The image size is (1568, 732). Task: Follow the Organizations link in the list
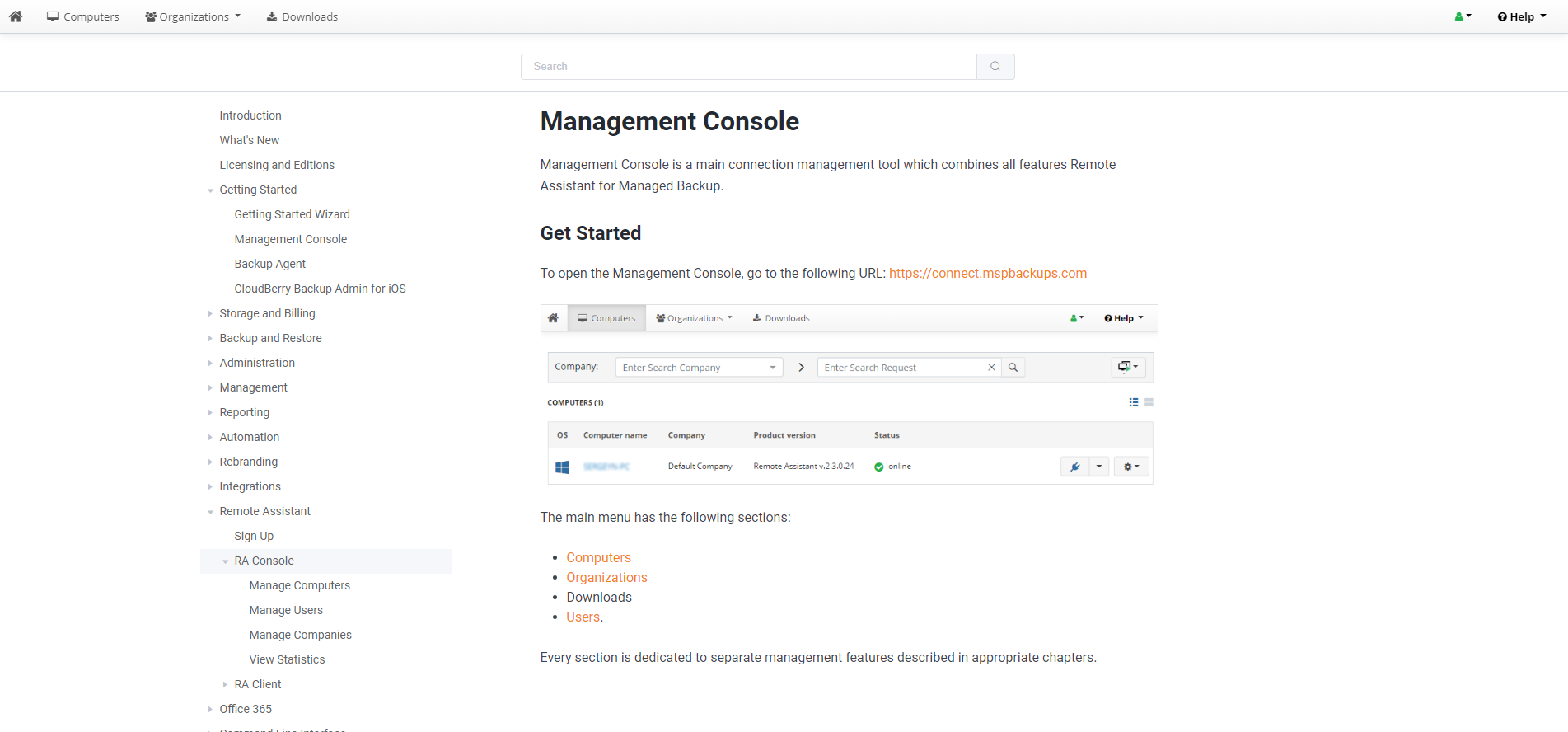coord(606,578)
